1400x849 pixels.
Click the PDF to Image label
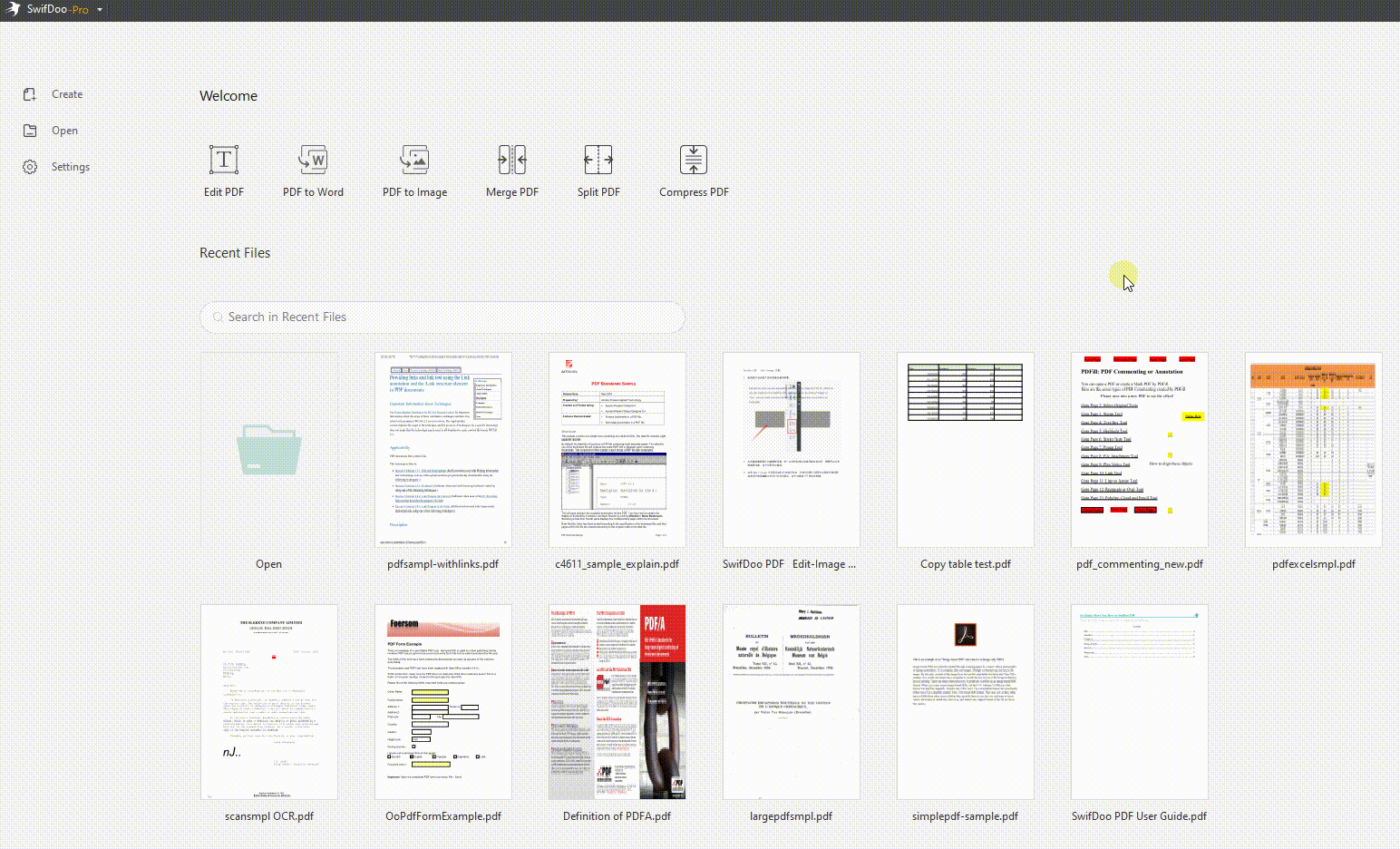[x=414, y=192]
